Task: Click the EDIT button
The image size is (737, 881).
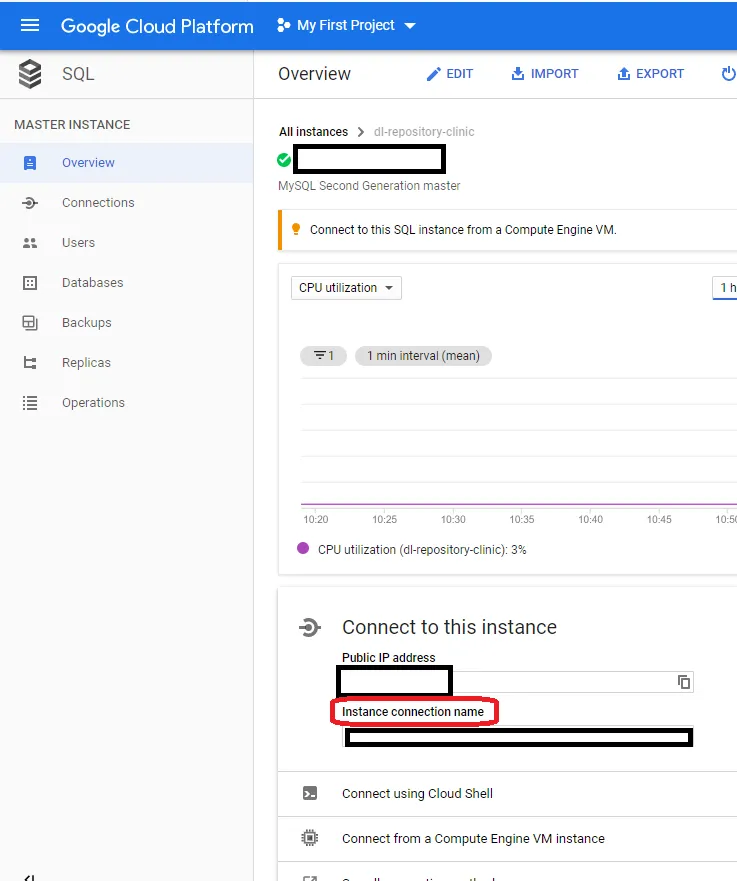Action: [449, 74]
